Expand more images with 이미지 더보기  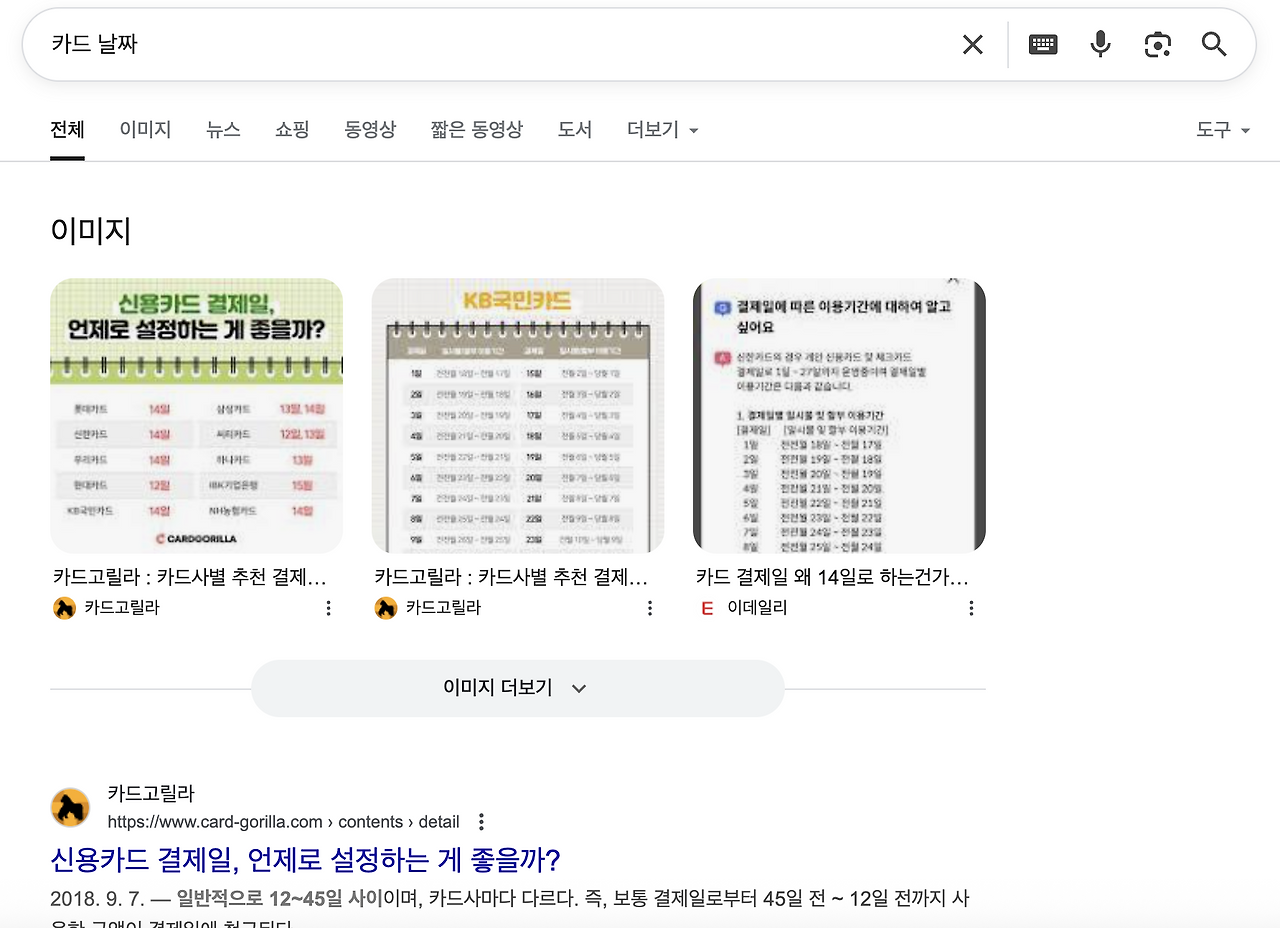point(517,687)
